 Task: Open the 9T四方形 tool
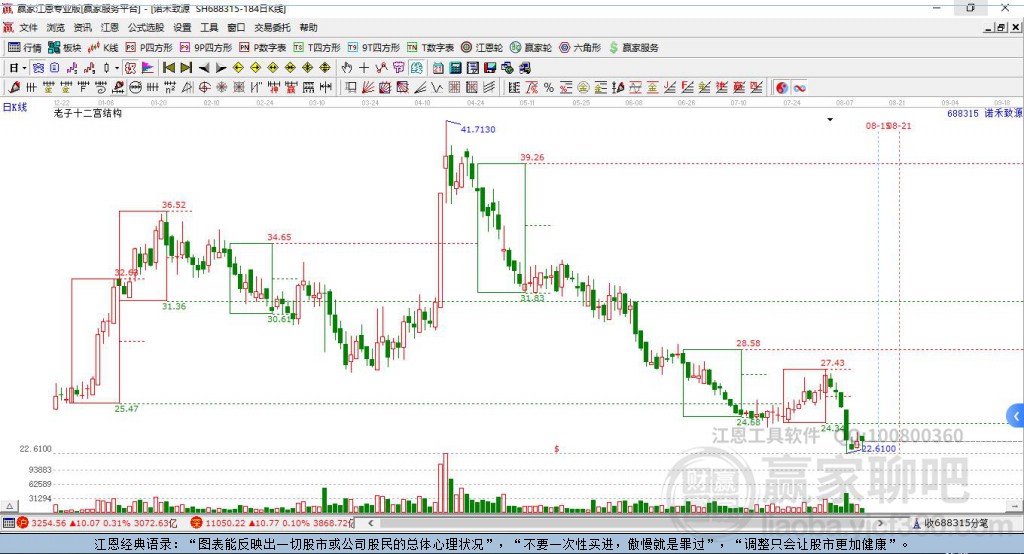click(374, 48)
